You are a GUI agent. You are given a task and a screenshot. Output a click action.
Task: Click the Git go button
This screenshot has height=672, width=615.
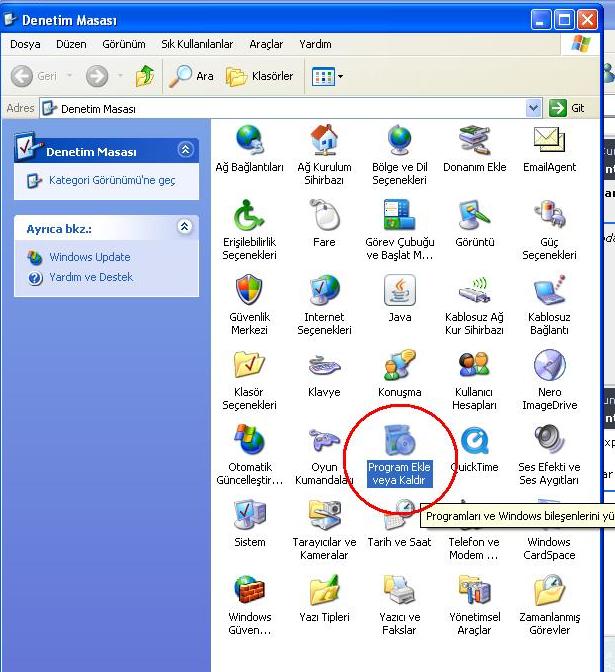coord(567,108)
